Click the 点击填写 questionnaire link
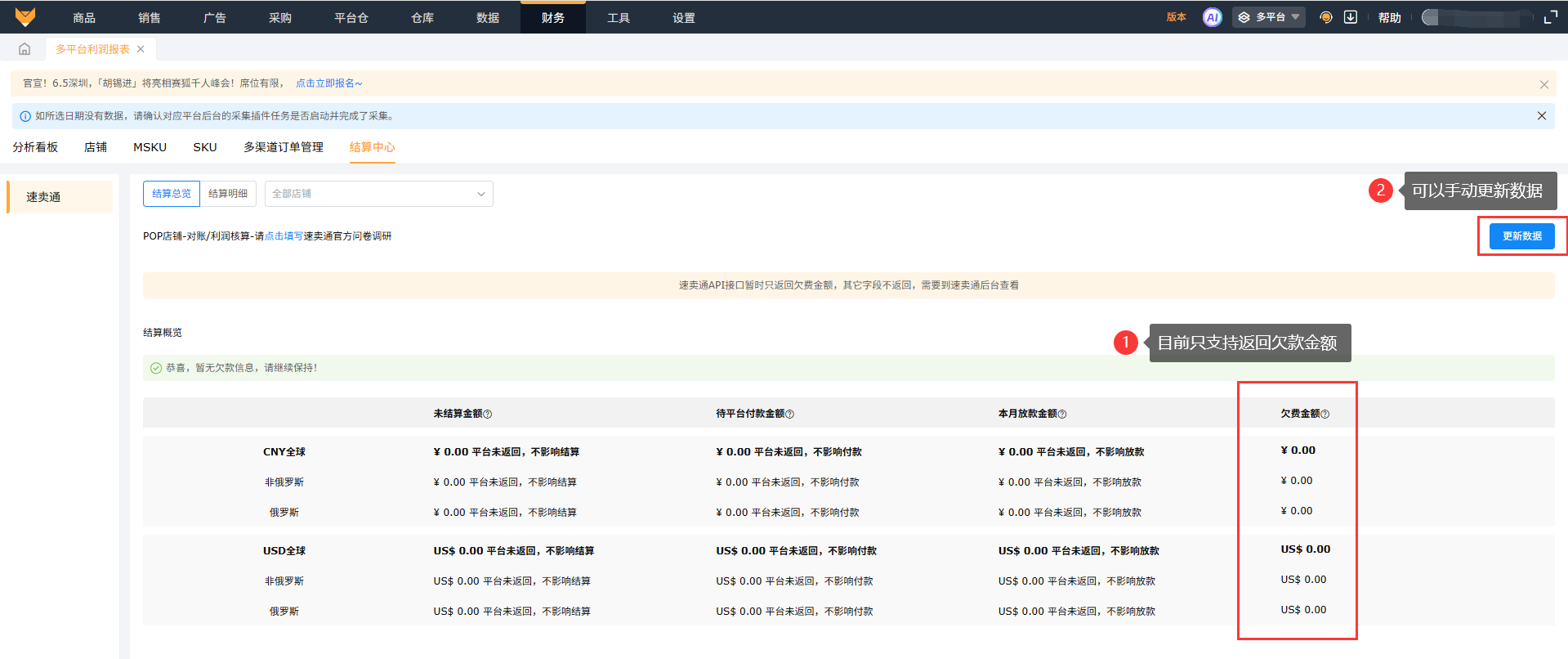 coord(284,236)
